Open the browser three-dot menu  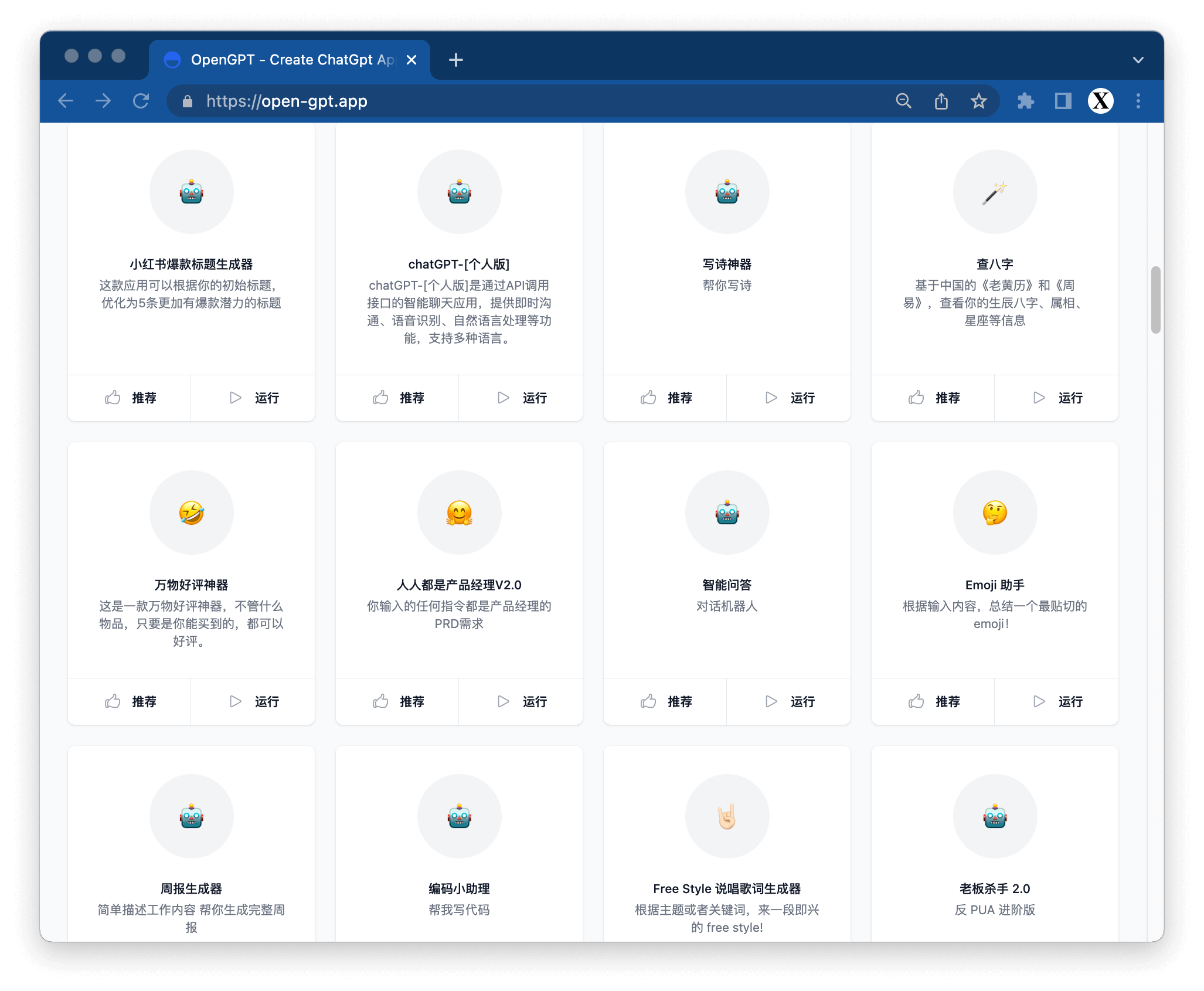point(1138,101)
